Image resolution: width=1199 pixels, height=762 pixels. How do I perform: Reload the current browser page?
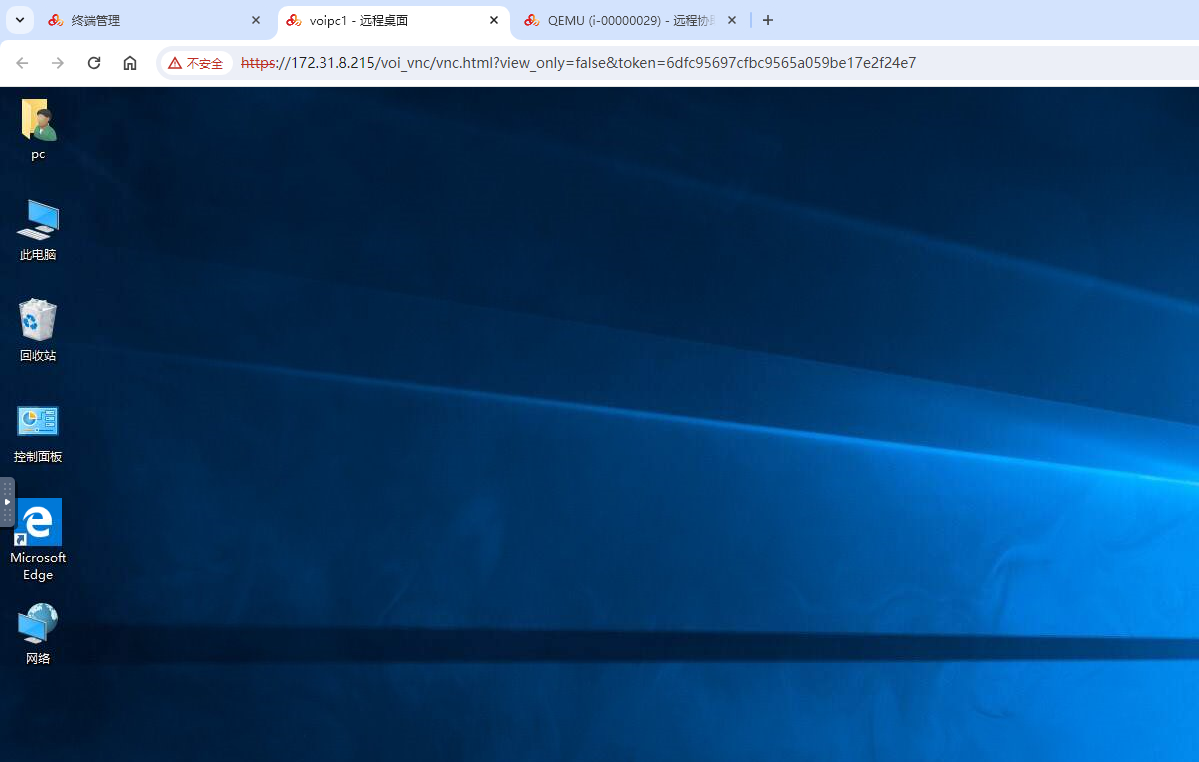coord(94,63)
